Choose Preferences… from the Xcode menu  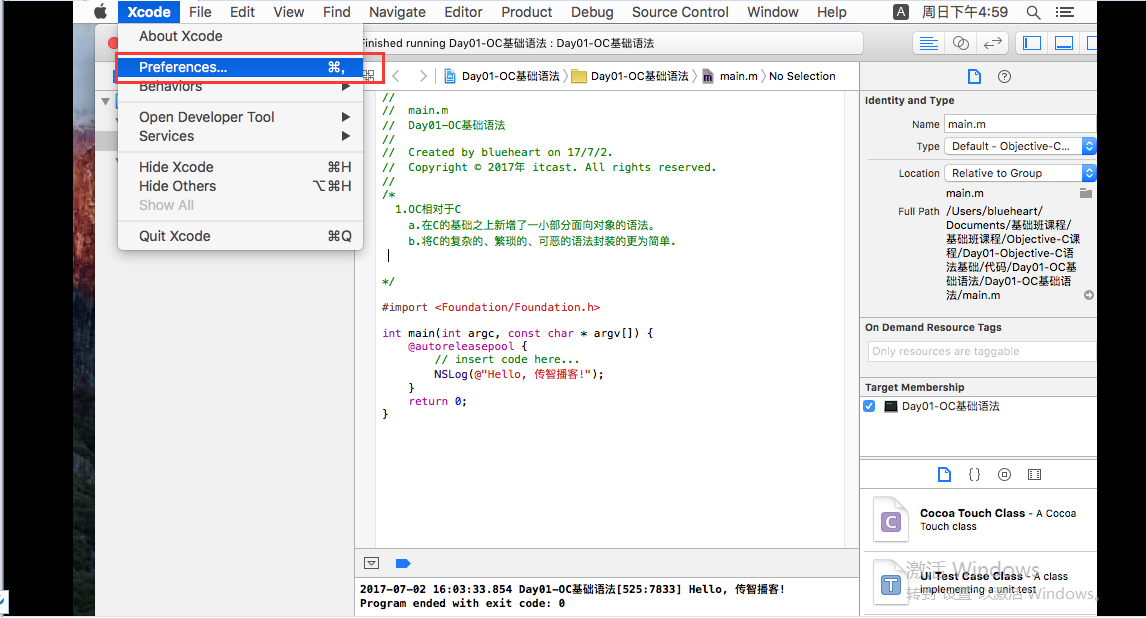coord(240,67)
